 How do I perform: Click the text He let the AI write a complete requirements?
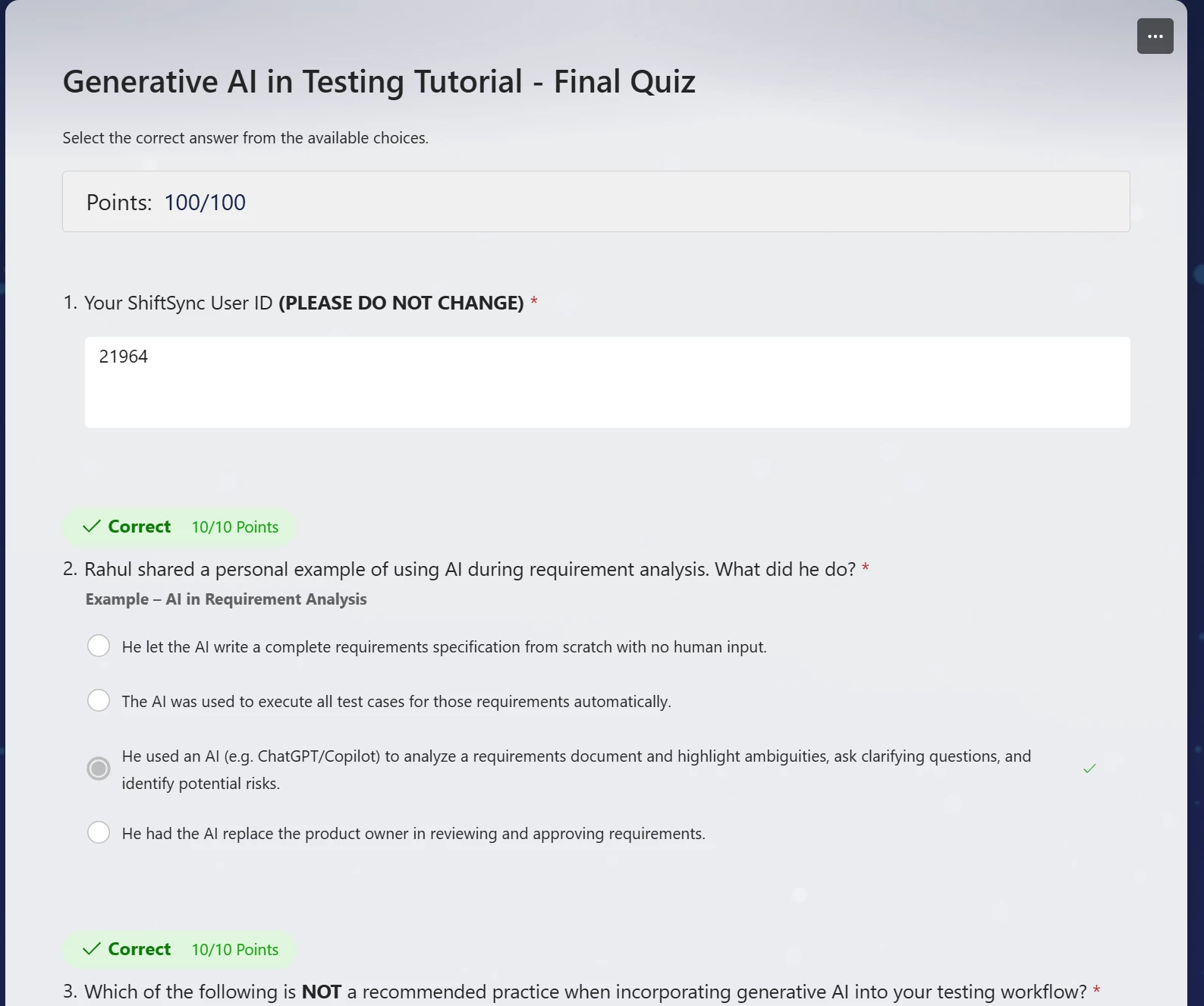pos(444,647)
